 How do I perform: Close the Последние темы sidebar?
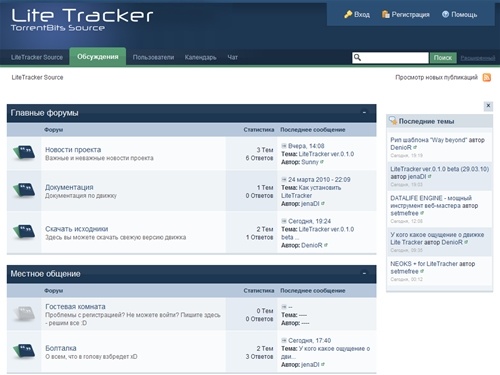[488, 106]
